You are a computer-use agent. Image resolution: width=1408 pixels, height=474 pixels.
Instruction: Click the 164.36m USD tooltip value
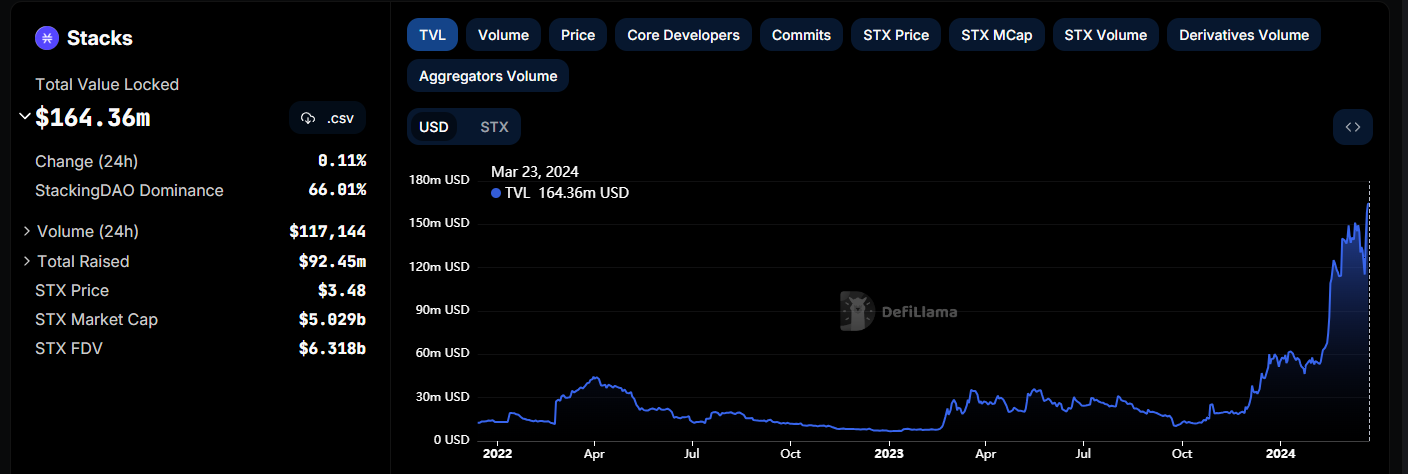pyautogui.click(x=584, y=193)
